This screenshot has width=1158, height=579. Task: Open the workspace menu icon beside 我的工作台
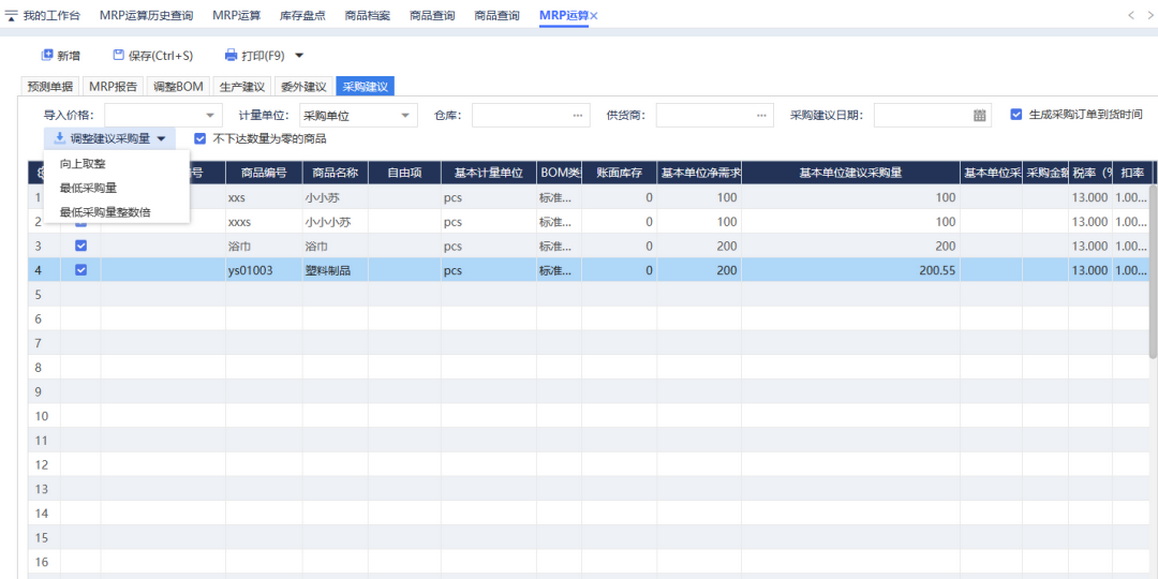point(11,16)
